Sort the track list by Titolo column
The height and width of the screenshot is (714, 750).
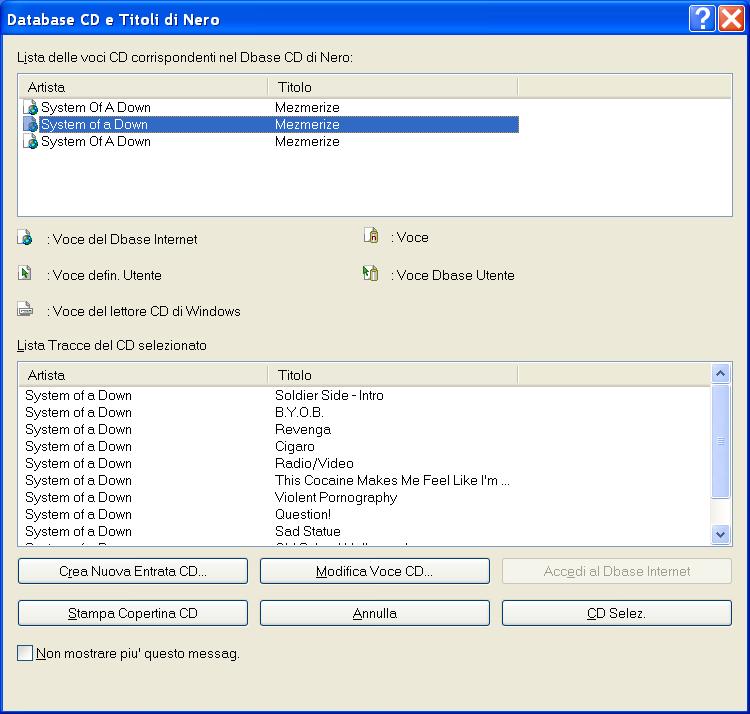pos(393,375)
